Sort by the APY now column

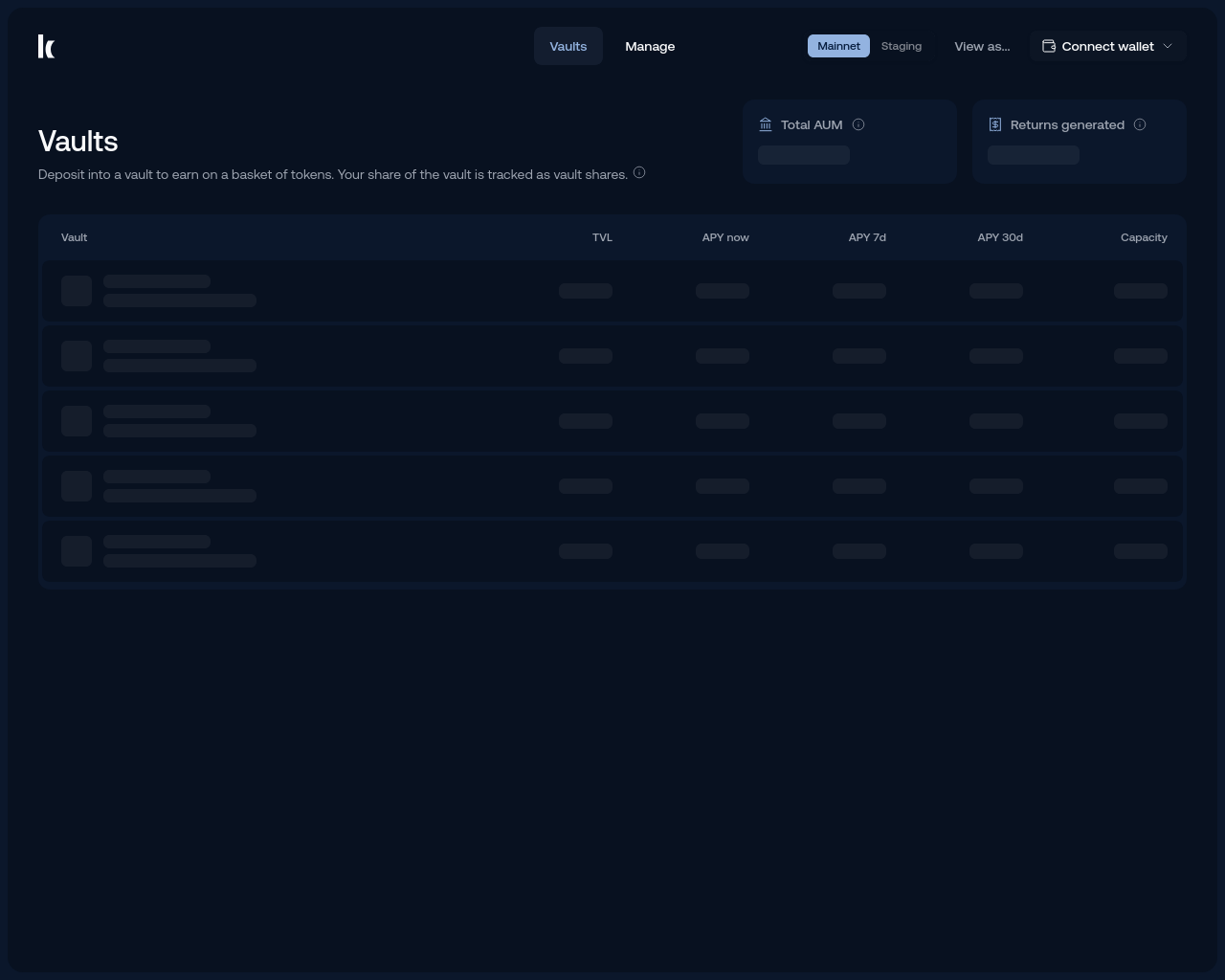click(x=725, y=237)
